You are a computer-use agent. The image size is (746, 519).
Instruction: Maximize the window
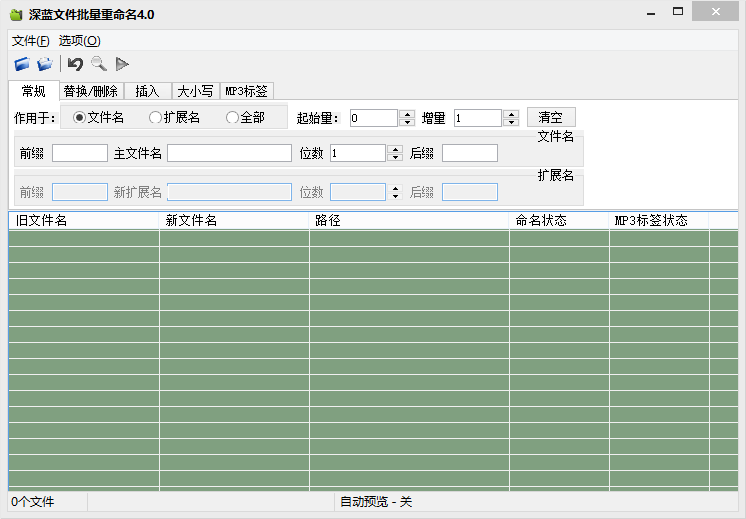point(678,12)
